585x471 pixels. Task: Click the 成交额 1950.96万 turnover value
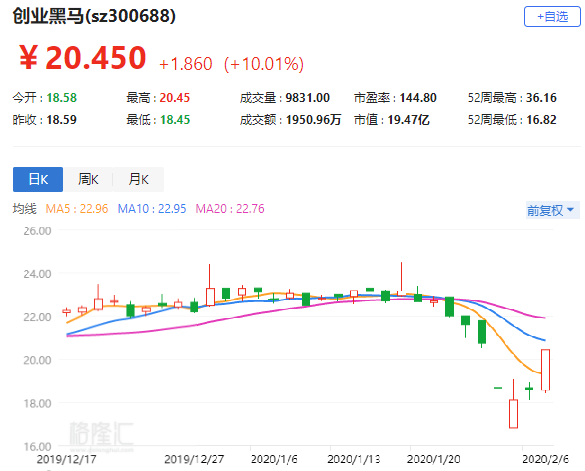tap(290, 120)
